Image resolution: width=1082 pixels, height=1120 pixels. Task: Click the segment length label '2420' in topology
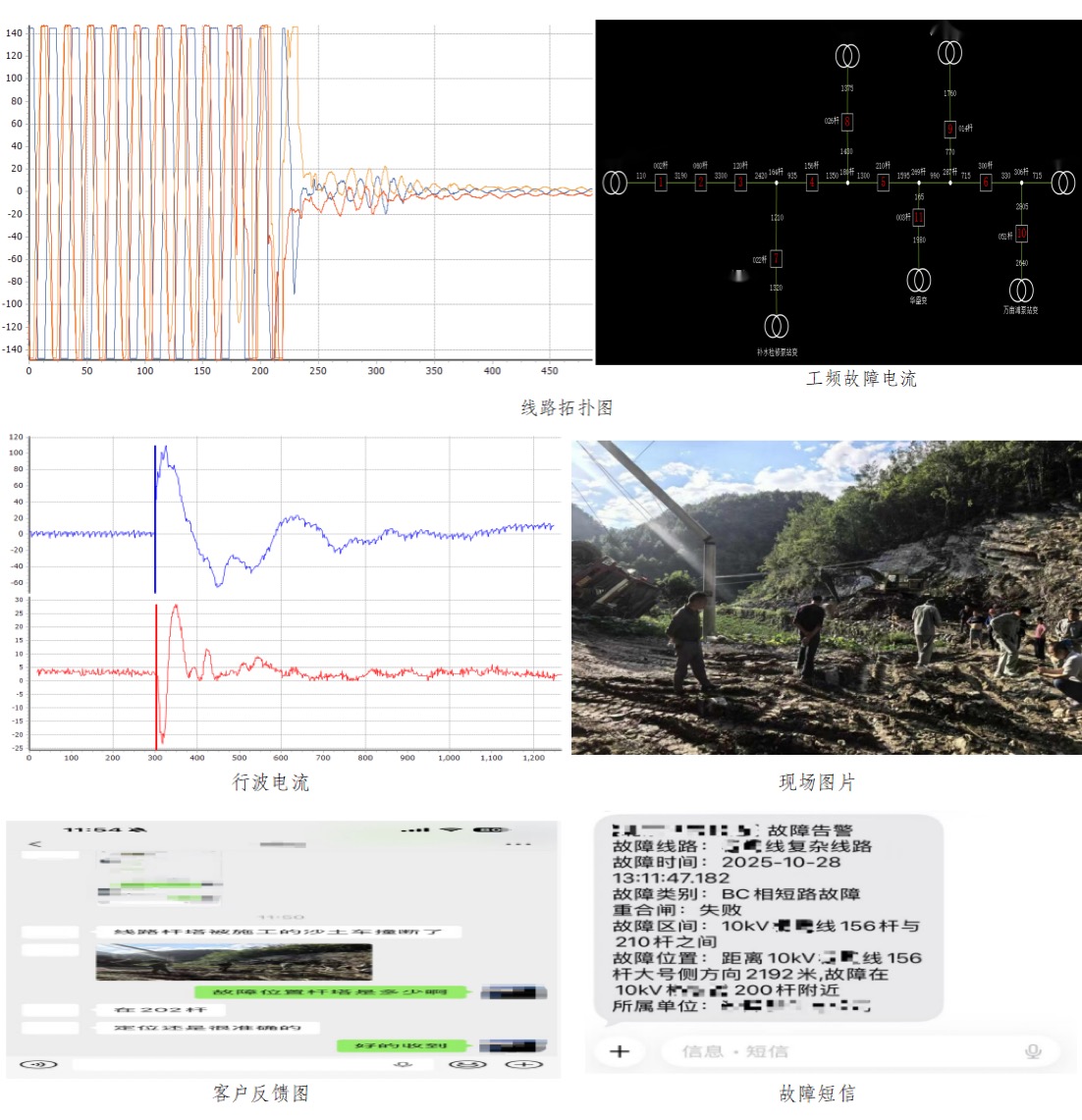coord(760,175)
